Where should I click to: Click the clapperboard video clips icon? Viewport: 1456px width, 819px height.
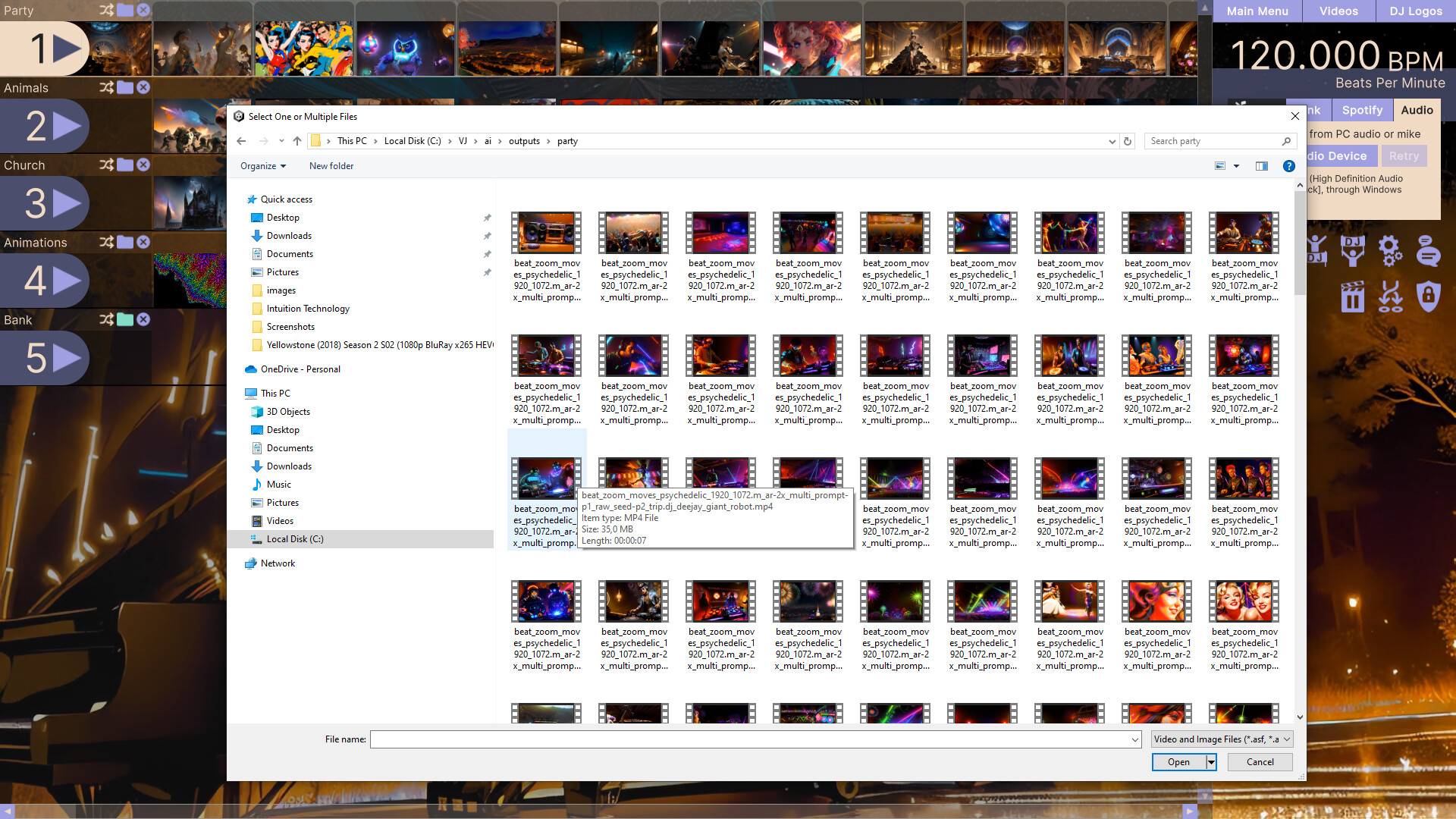click(1352, 297)
